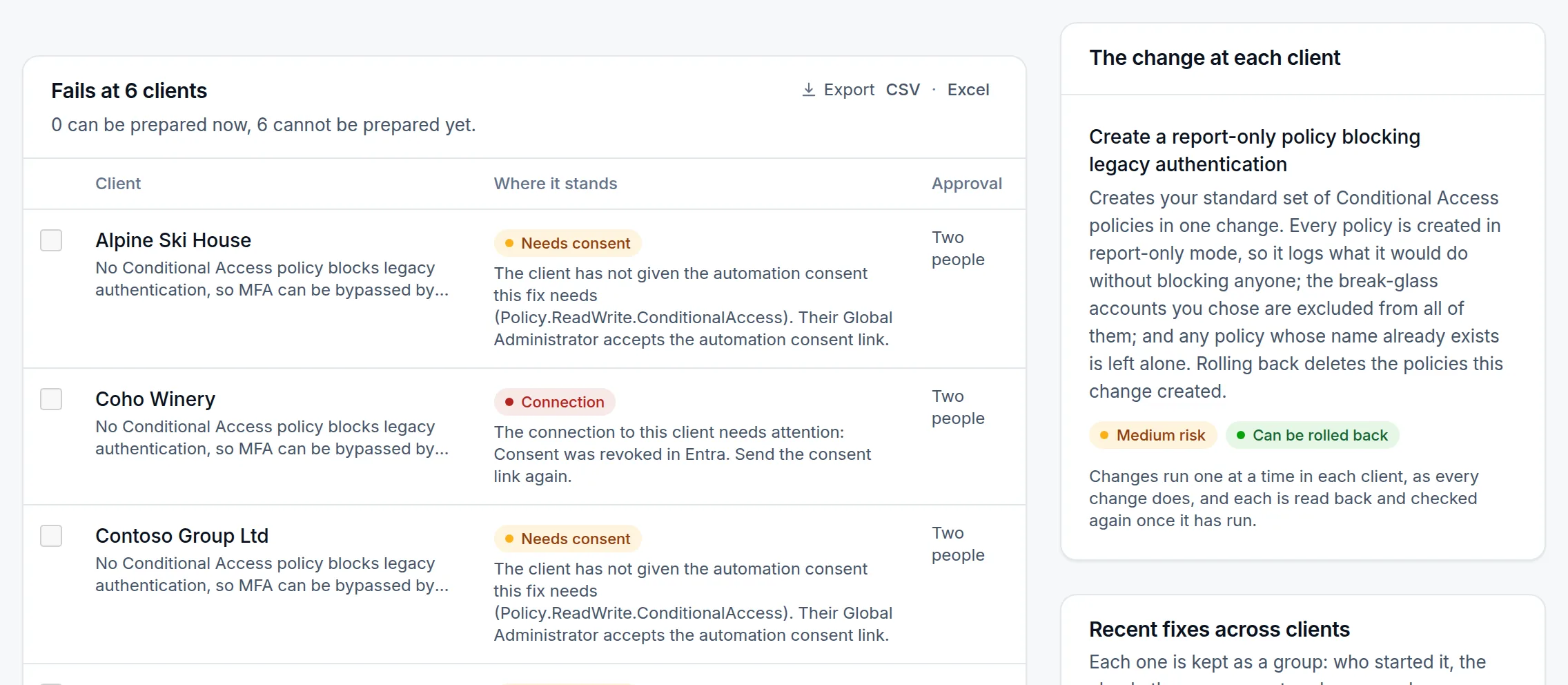Click the Alpine Ski House client name
Screen dimensions: 1568x685
(x=173, y=240)
